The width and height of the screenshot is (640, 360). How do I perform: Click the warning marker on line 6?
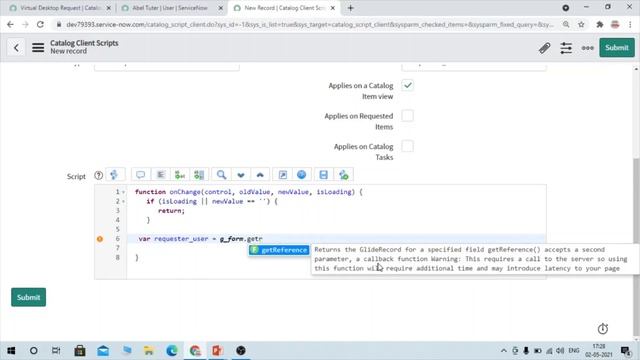(x=100, y=239)
